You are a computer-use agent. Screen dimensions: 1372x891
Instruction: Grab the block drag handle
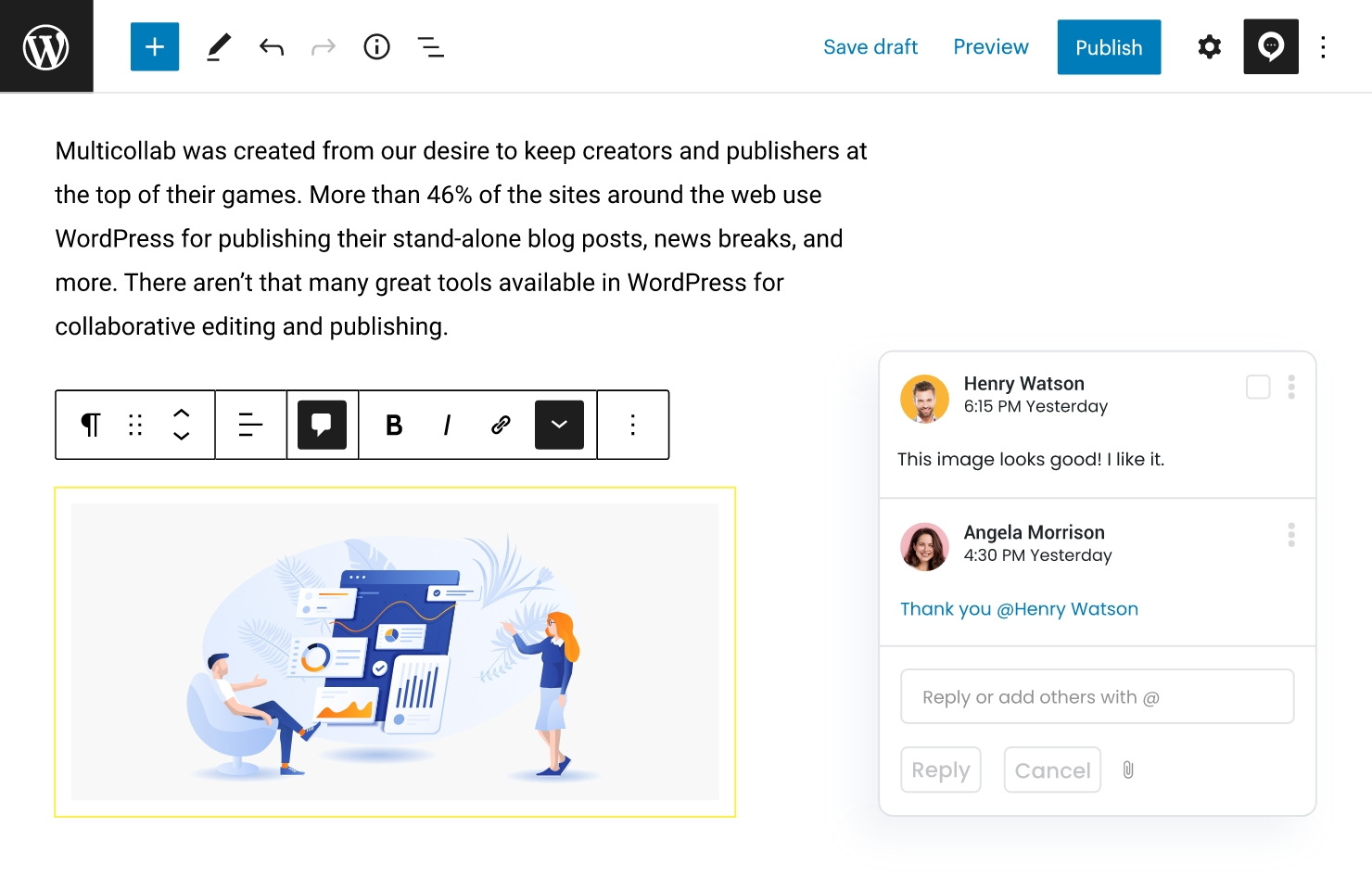pyautogui.click(x=135, y=425)
